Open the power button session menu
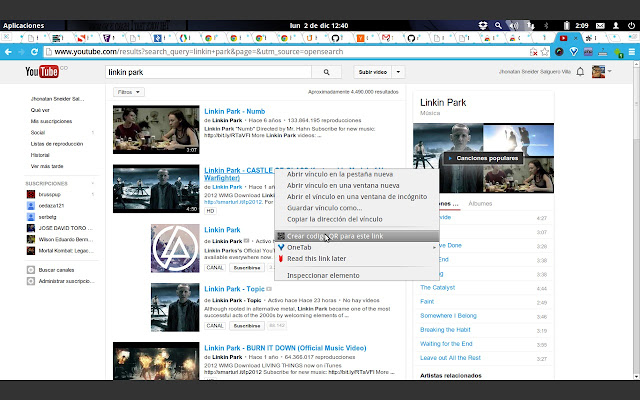This screenshot has width=640, height=400. 631,25
